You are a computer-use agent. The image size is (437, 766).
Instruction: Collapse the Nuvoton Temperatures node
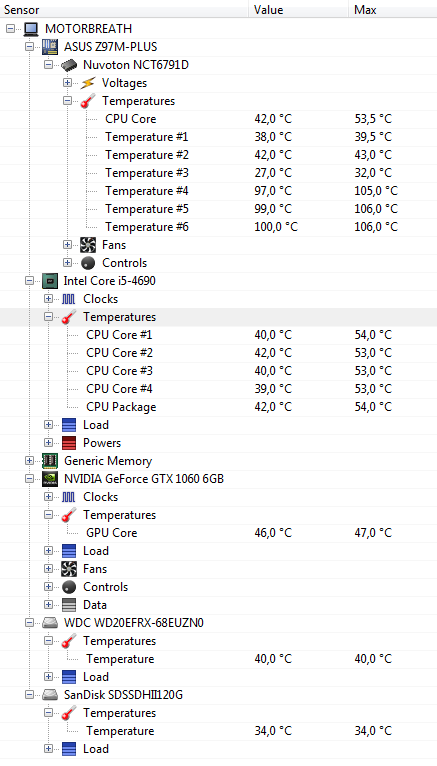(67, 101)
